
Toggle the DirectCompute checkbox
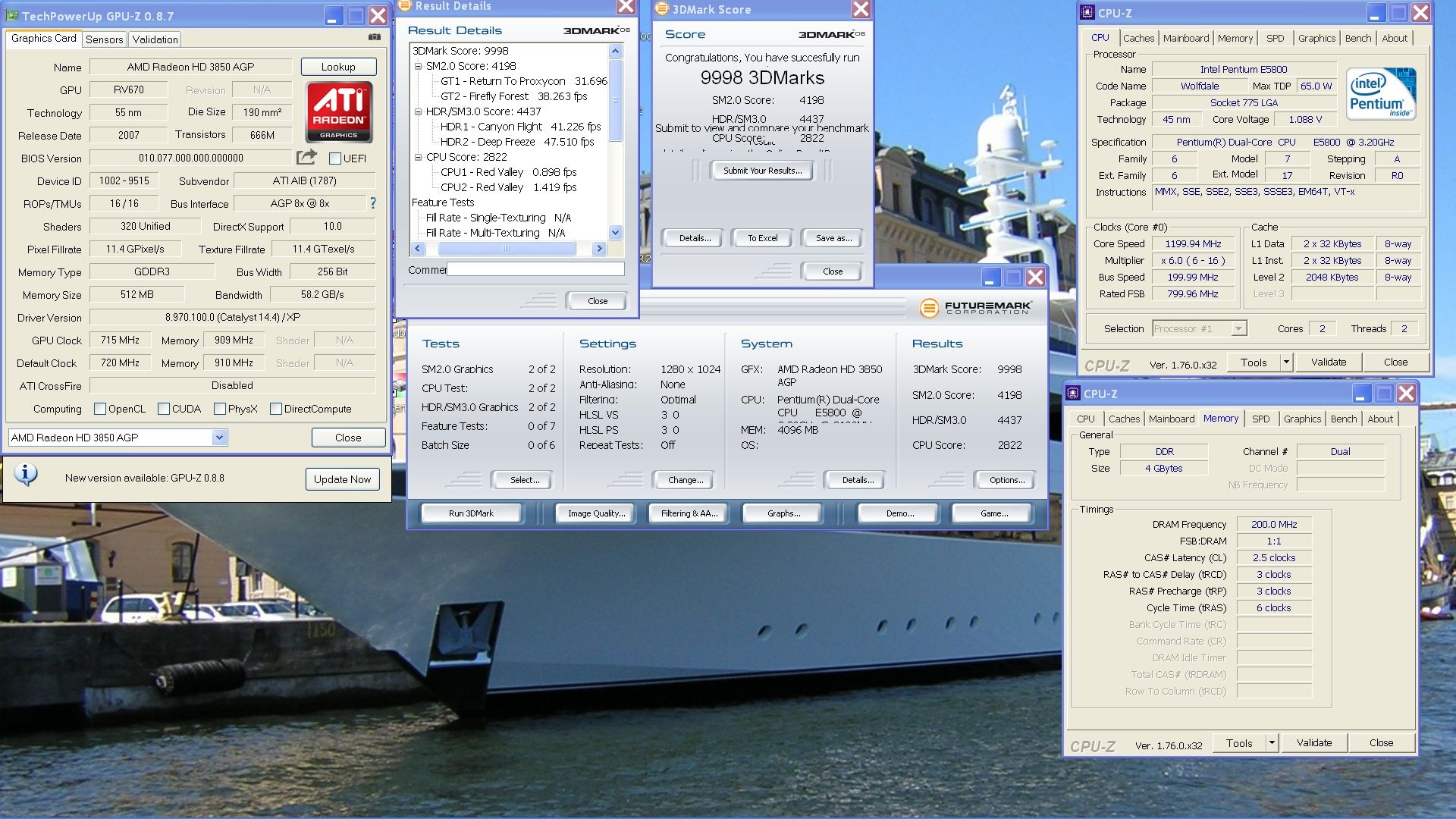(x=275, y=409)
